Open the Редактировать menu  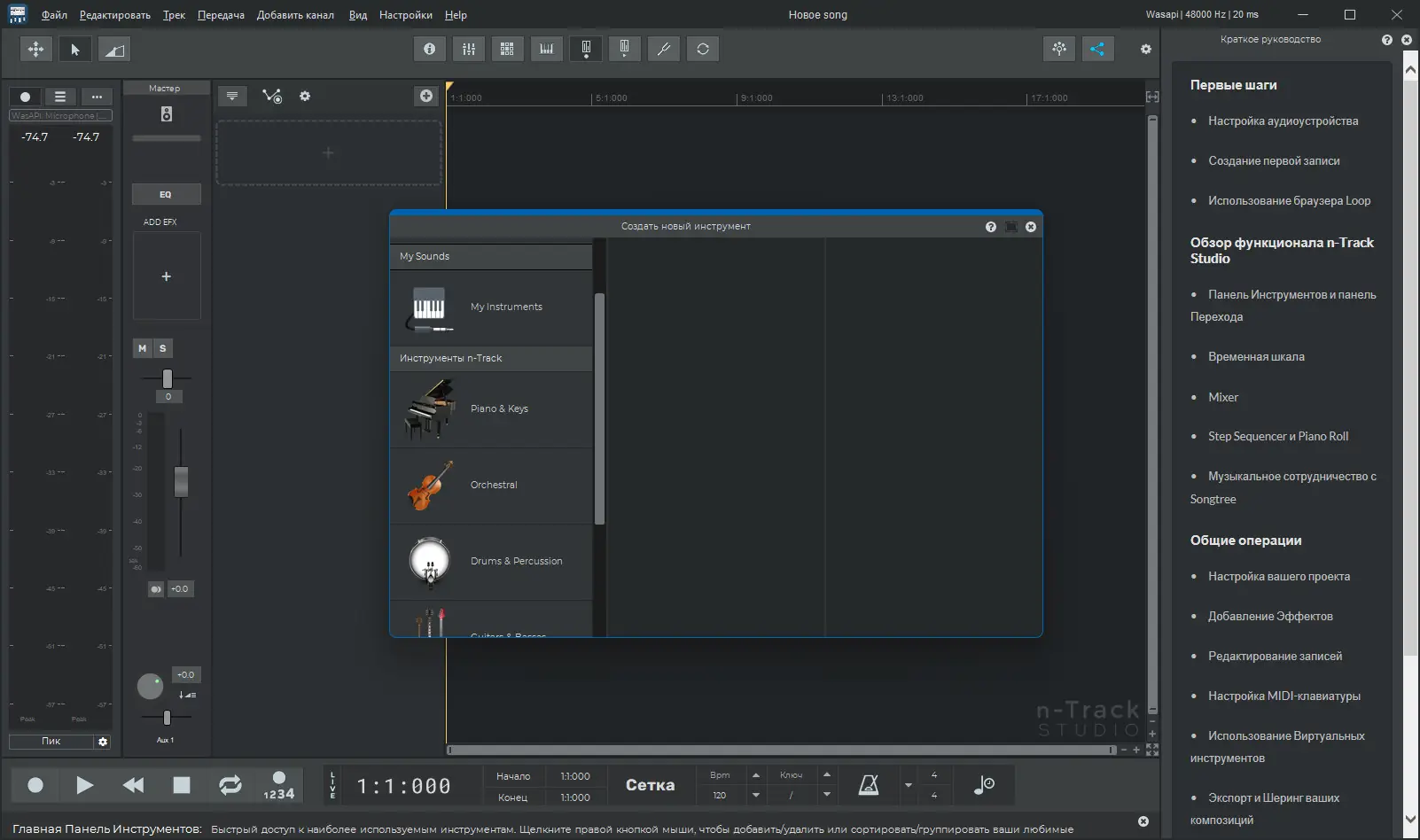coord(115,15)
